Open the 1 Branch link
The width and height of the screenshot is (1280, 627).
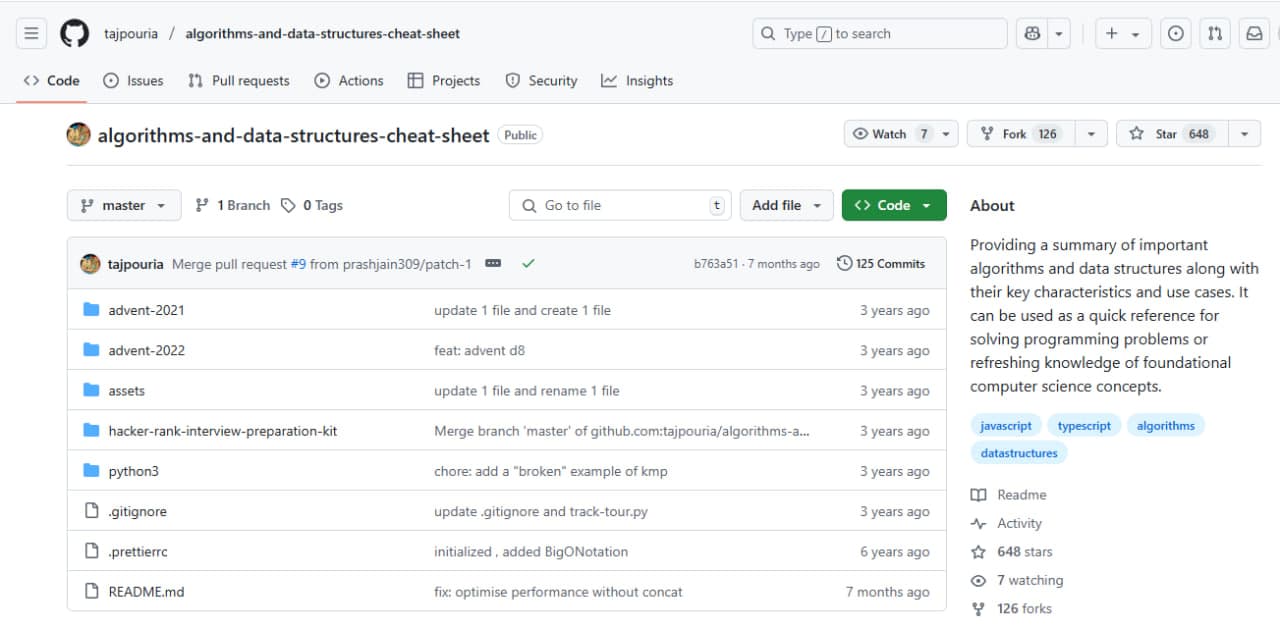(x=232, y=205)
